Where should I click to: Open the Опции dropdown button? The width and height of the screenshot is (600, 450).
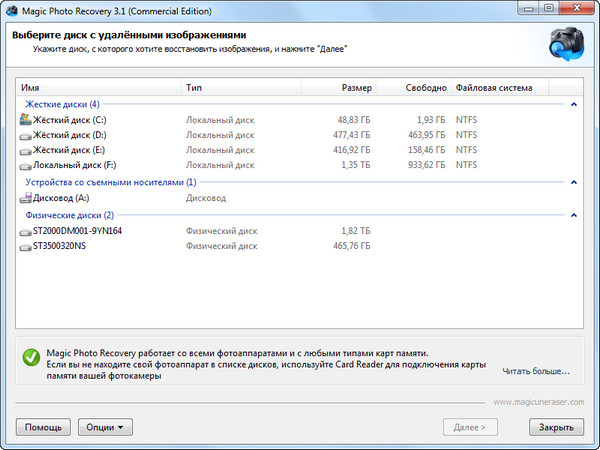[x=105, y=427]
